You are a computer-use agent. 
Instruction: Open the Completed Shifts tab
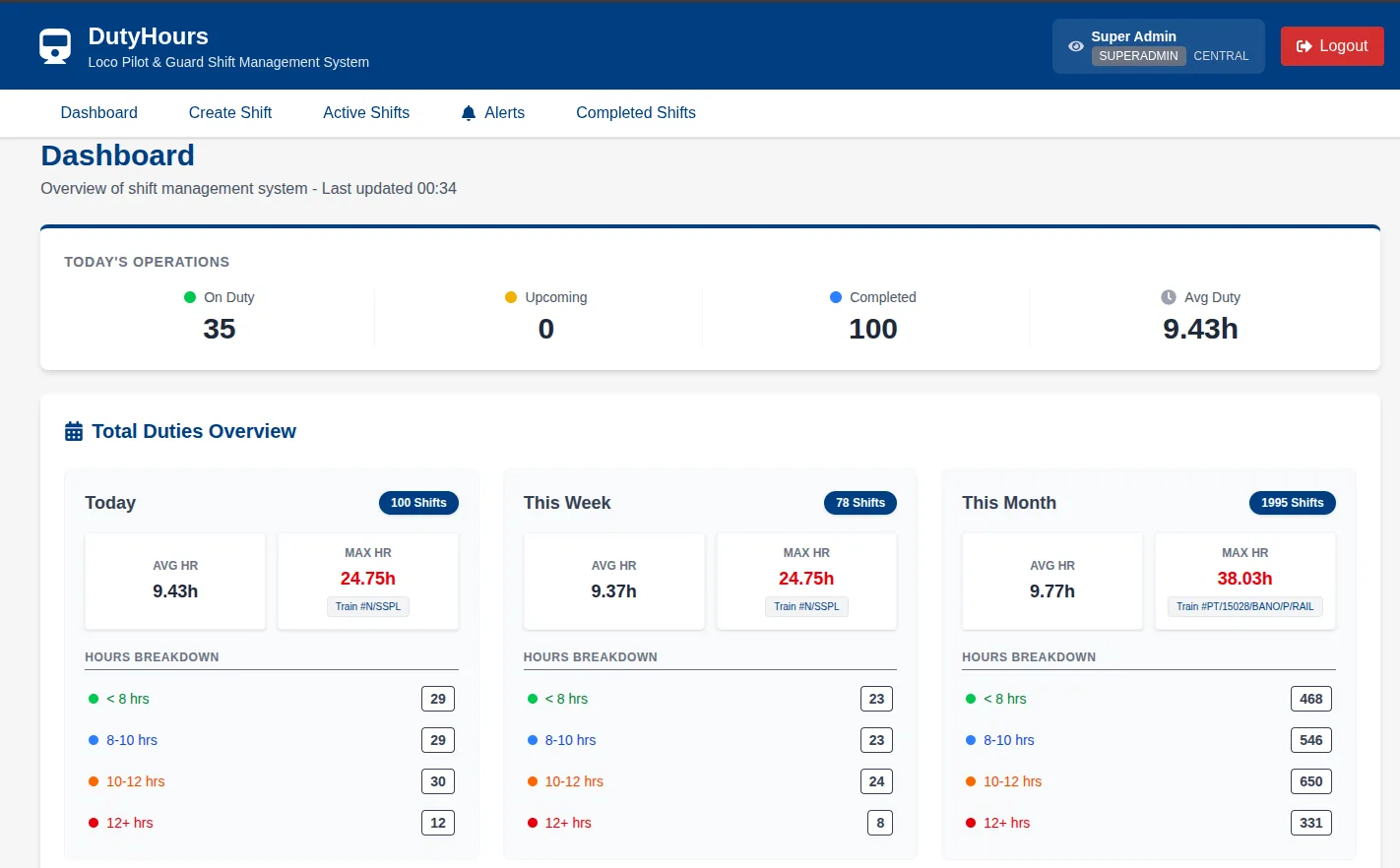click(636, 113)
